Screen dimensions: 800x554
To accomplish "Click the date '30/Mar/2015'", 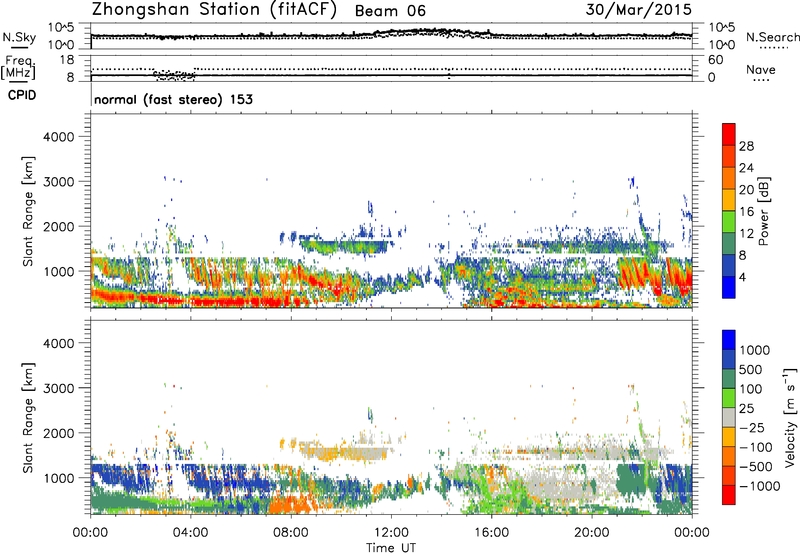I will pyautogui.click(x=639, y=10).
